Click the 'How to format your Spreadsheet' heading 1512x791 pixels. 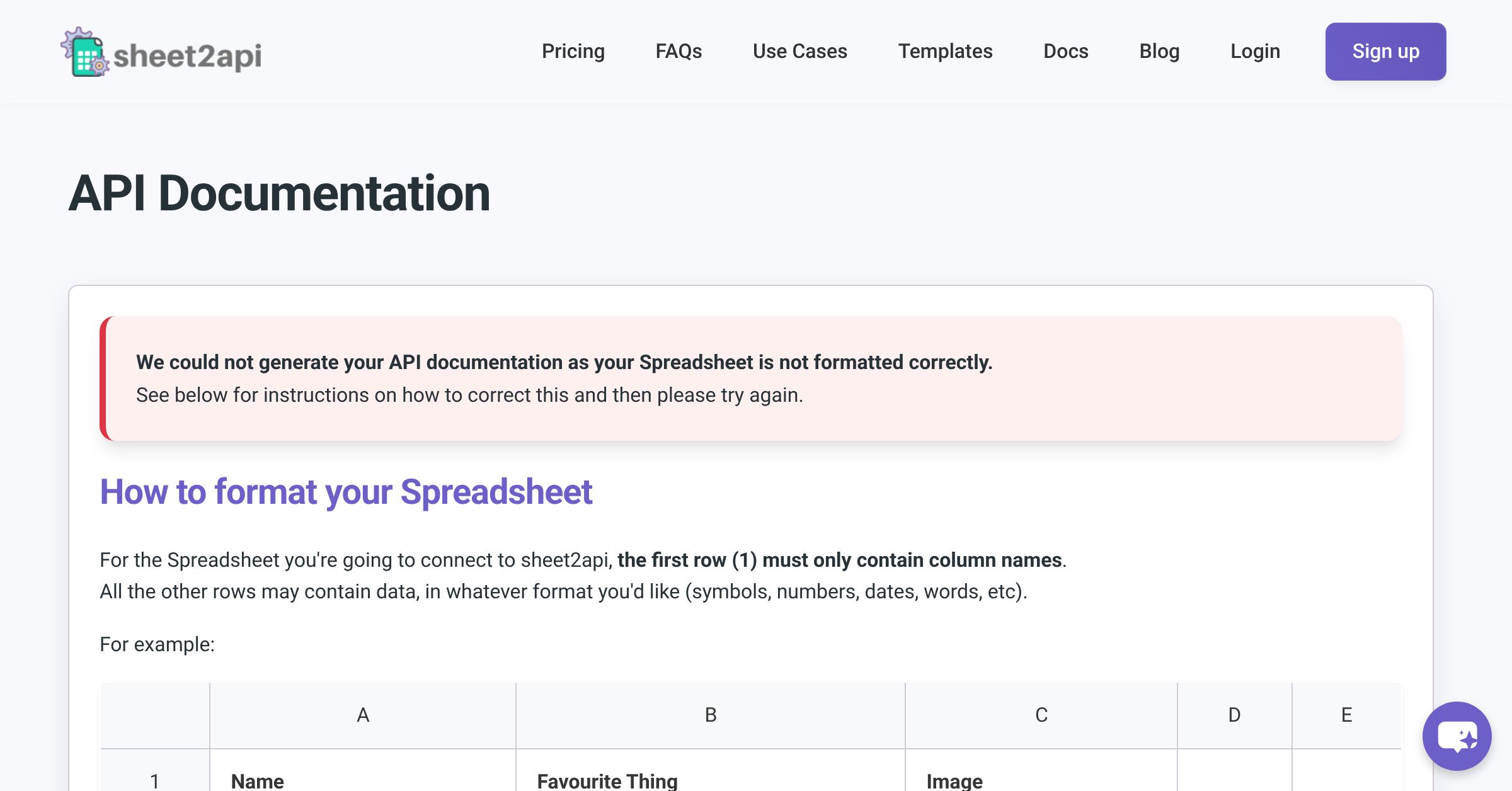[x=346, y=492]
